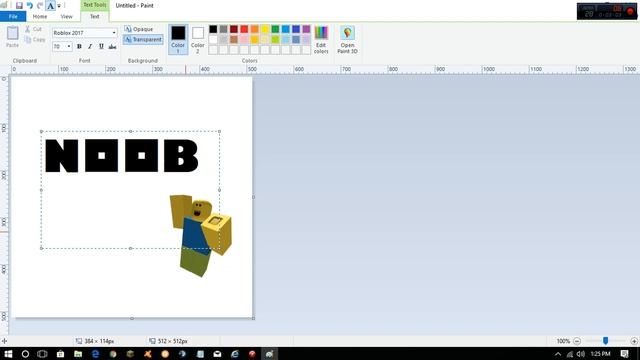The image size is (640, 360).
Task: Switch to the Home tab
Action: click(x=40, y=16)
